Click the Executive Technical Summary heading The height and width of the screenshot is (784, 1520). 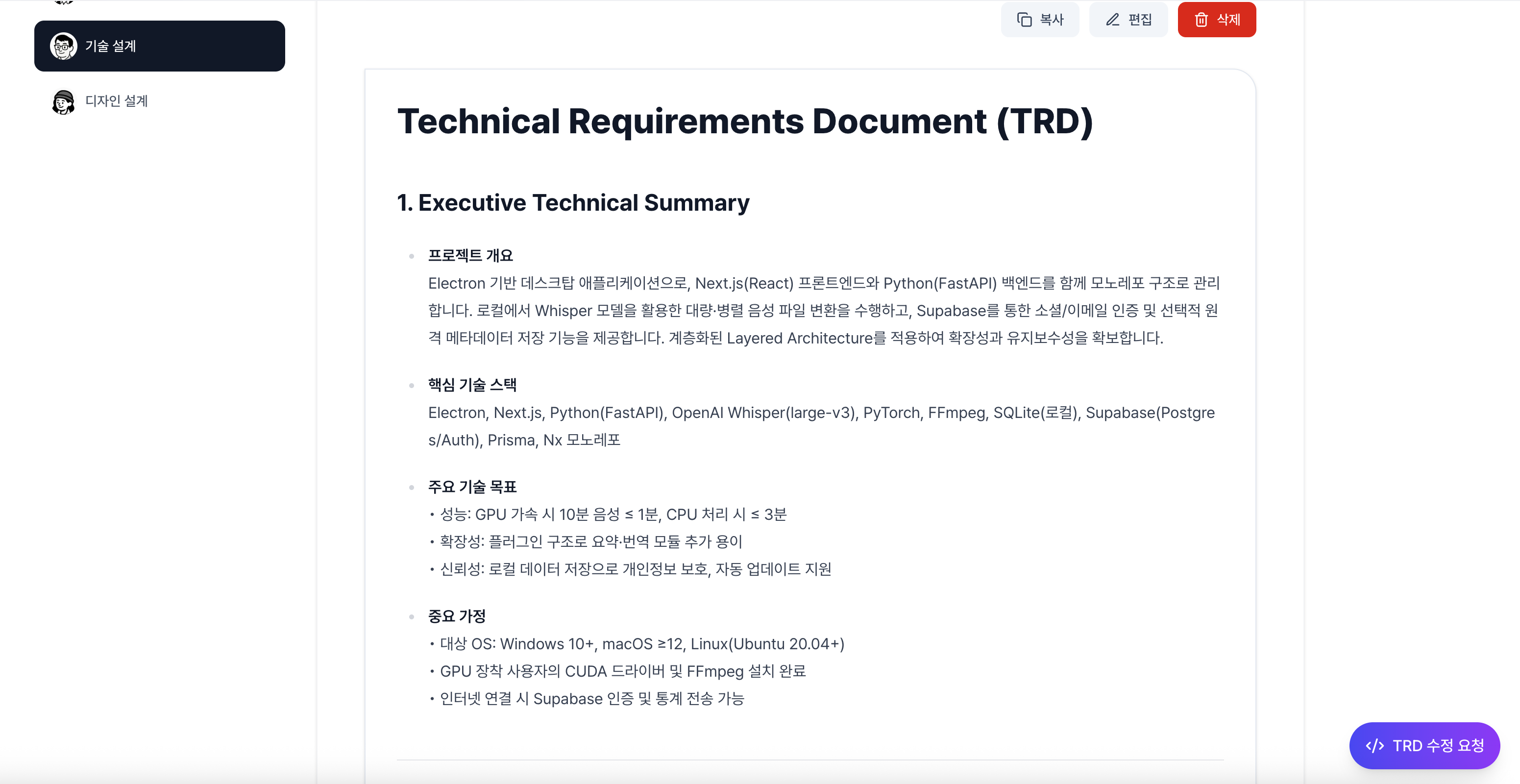click(x=573, y=202)
